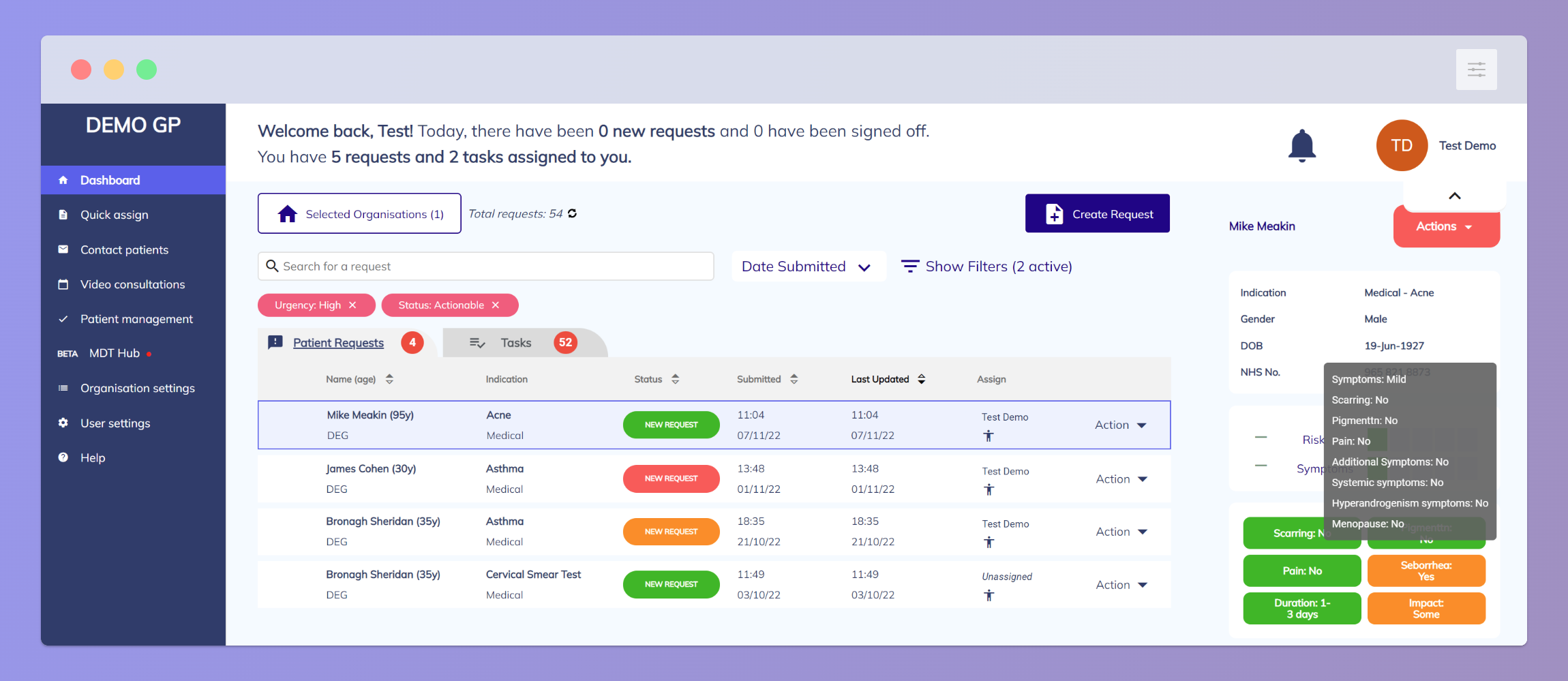Click the TD user avatar
Image resolution: width=1568 pixels, height=681 pixels.
click(x=1402, y=145)
